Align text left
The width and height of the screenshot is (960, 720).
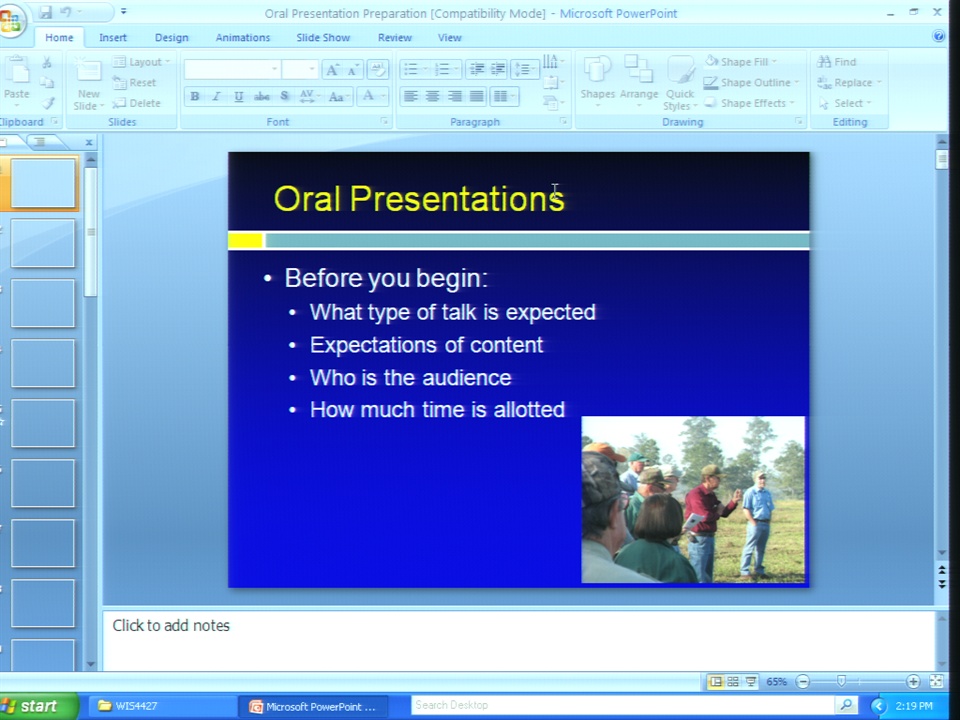(x=411, y=96)
